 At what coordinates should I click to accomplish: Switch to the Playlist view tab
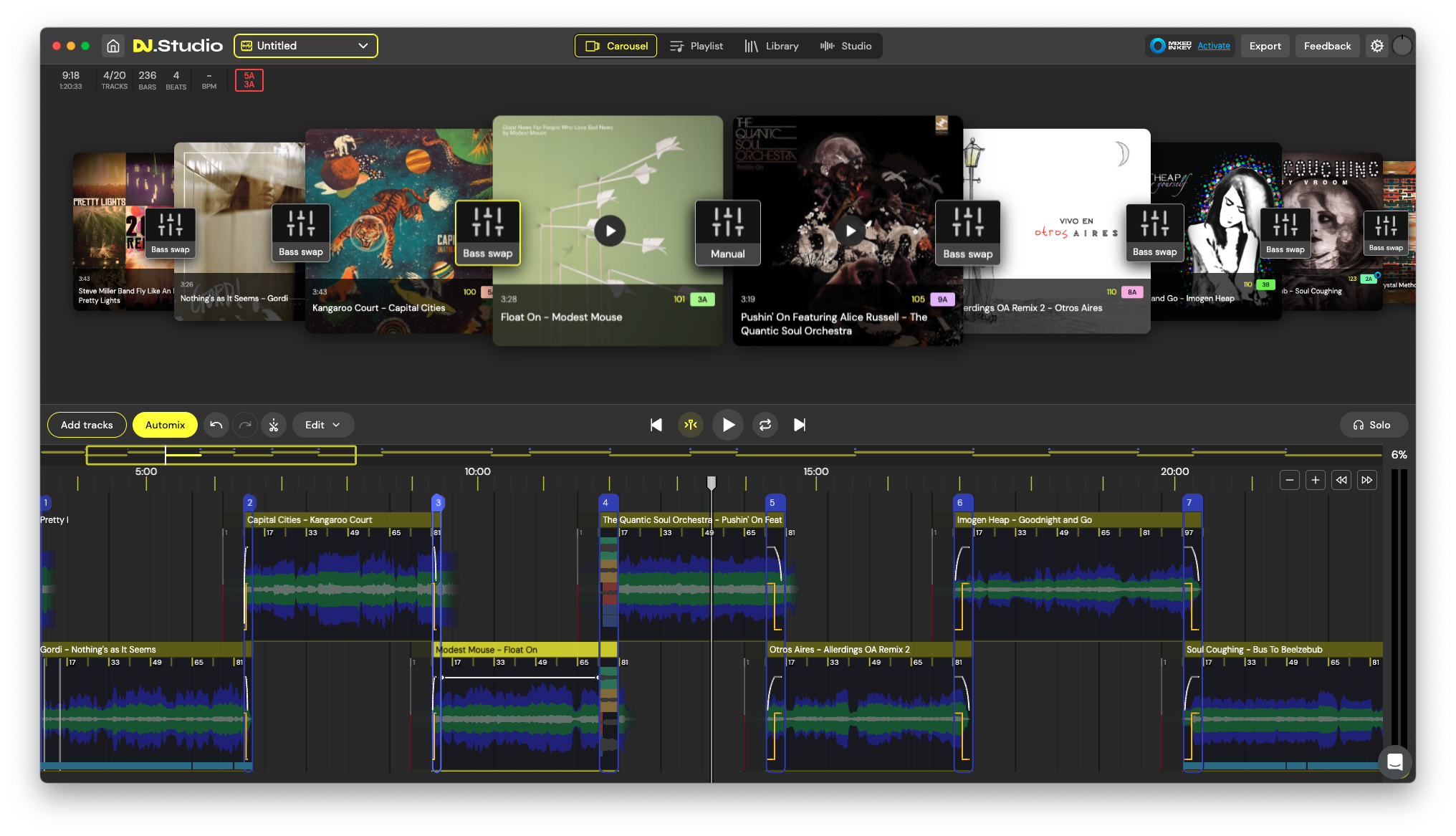696,46
